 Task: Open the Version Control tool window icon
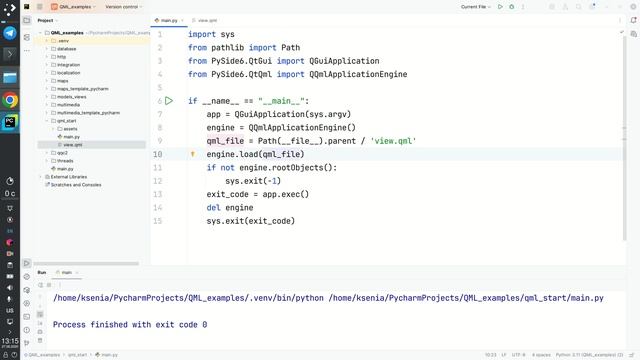tap(27, 343)
